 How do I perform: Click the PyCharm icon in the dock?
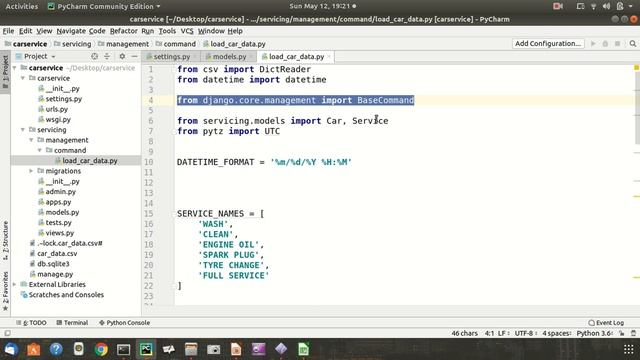click(x=146, y=349)
